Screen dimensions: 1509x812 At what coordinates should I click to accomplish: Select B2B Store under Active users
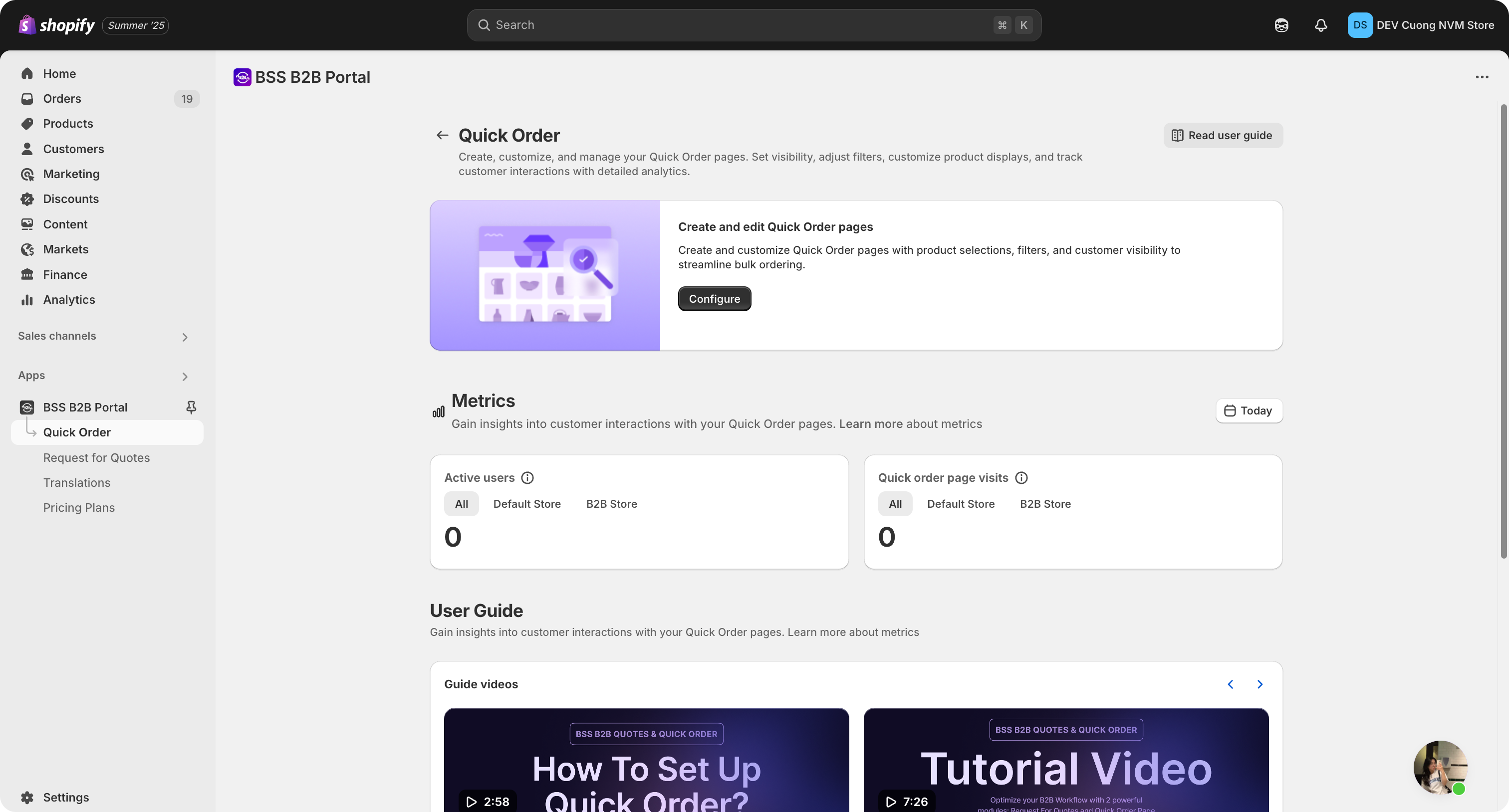(x=611, y=504)
